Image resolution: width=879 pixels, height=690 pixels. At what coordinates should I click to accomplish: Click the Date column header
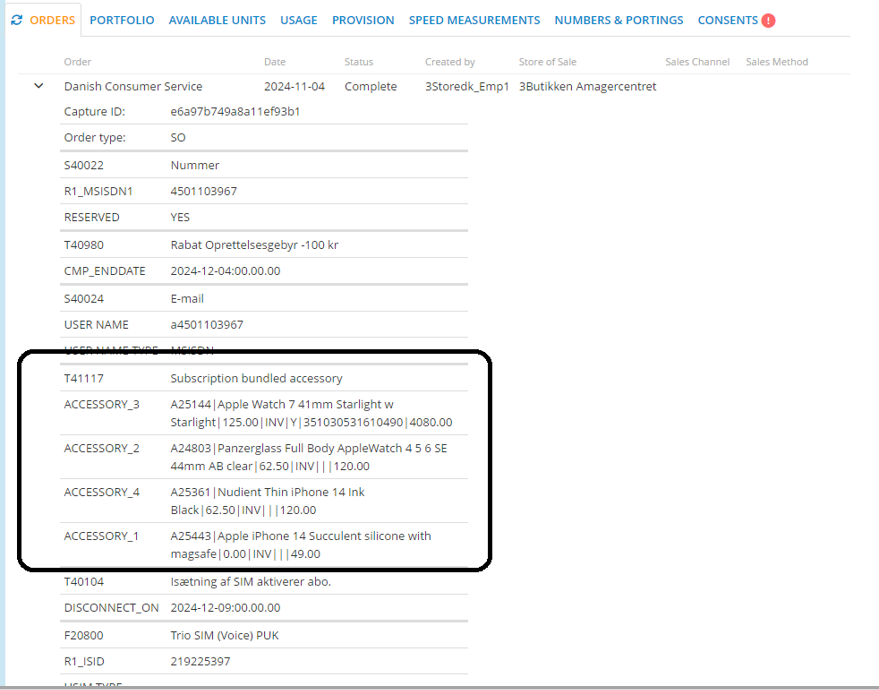[x=275, y=62]
